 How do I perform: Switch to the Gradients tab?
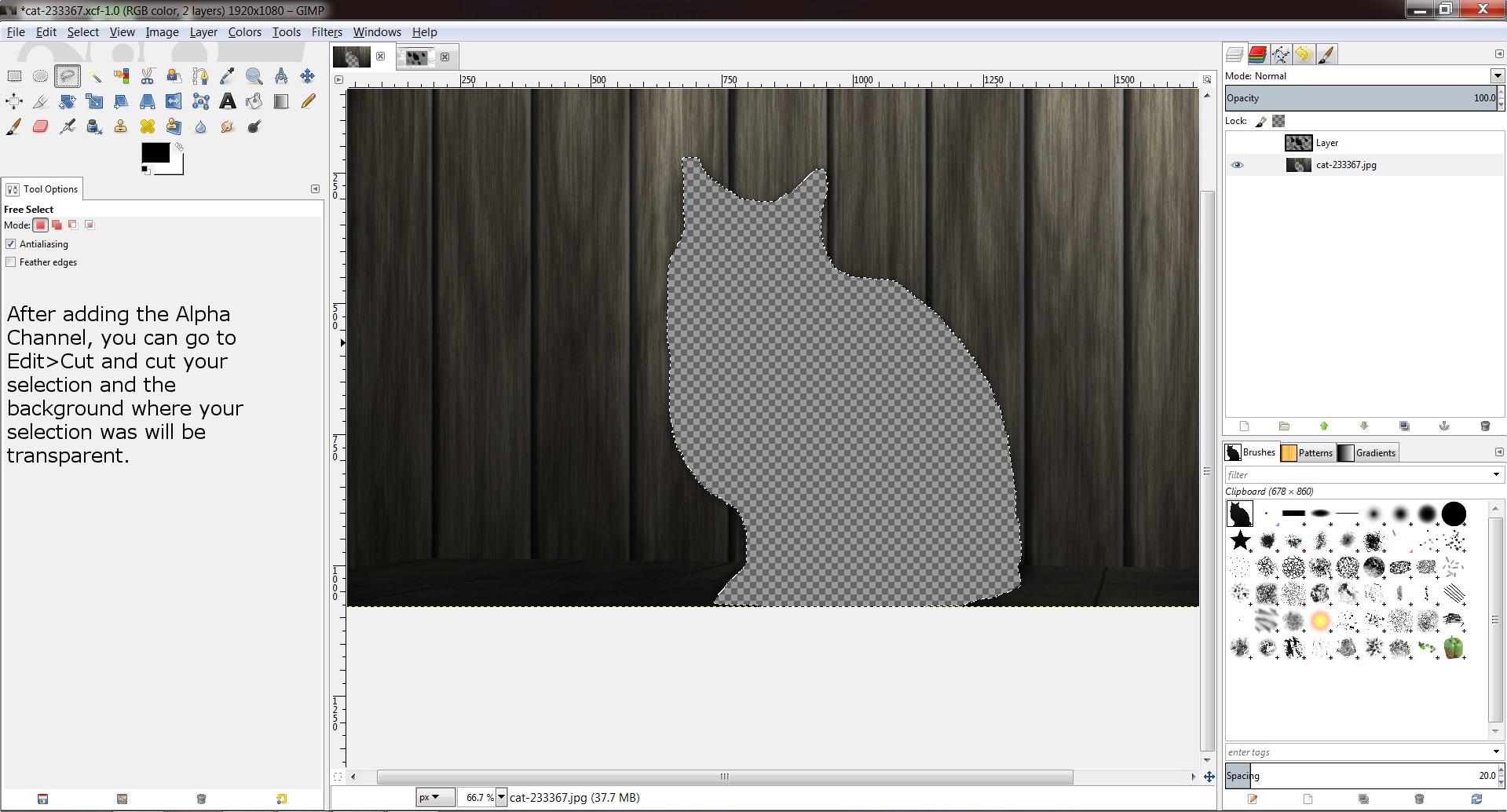[x=1366, y=452]
